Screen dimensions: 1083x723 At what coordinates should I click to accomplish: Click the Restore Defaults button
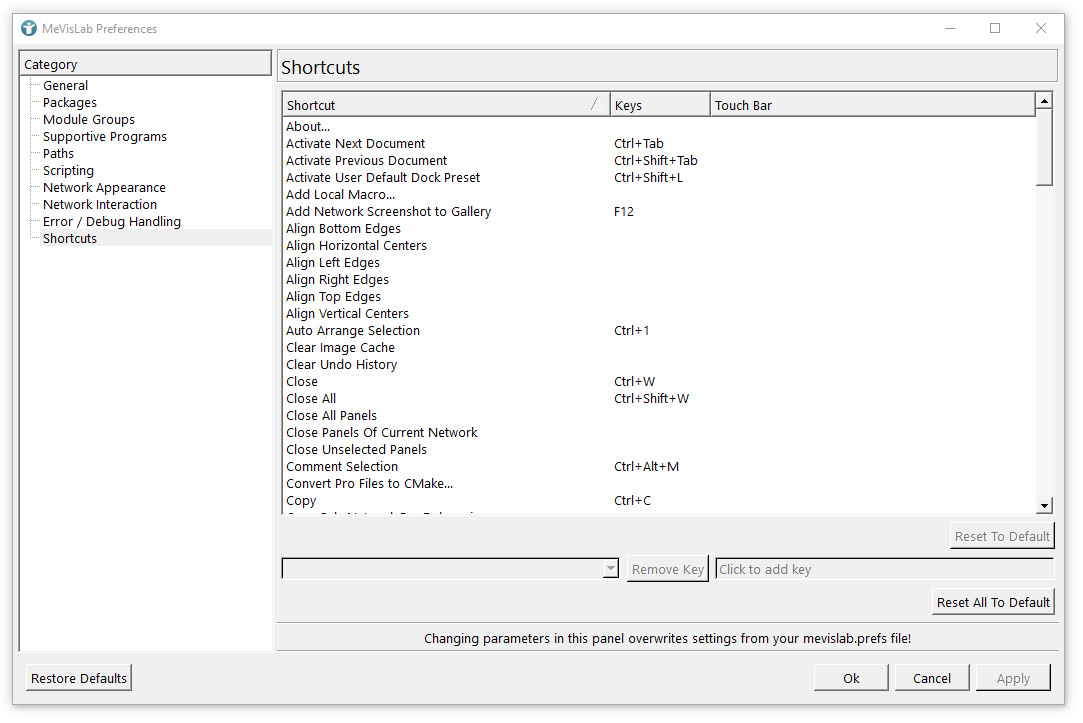(79, 678)
